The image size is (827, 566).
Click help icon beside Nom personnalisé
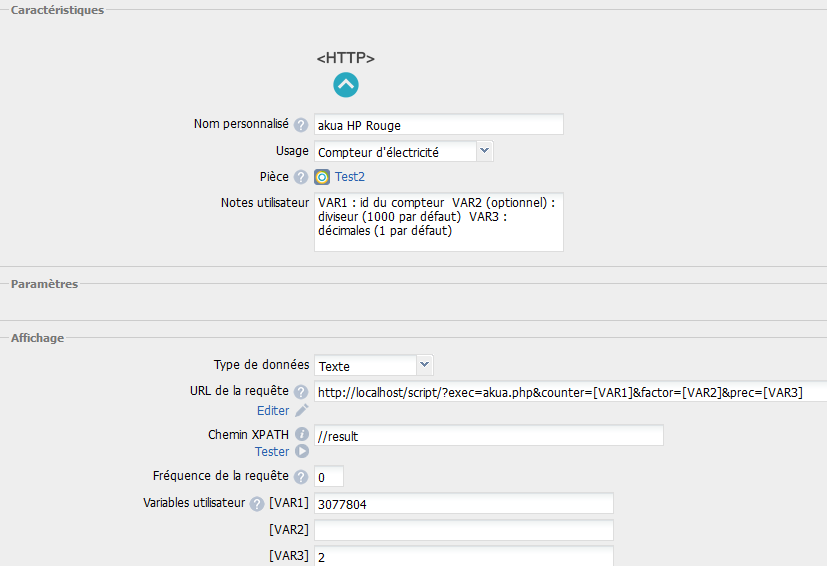click(301, 125)
